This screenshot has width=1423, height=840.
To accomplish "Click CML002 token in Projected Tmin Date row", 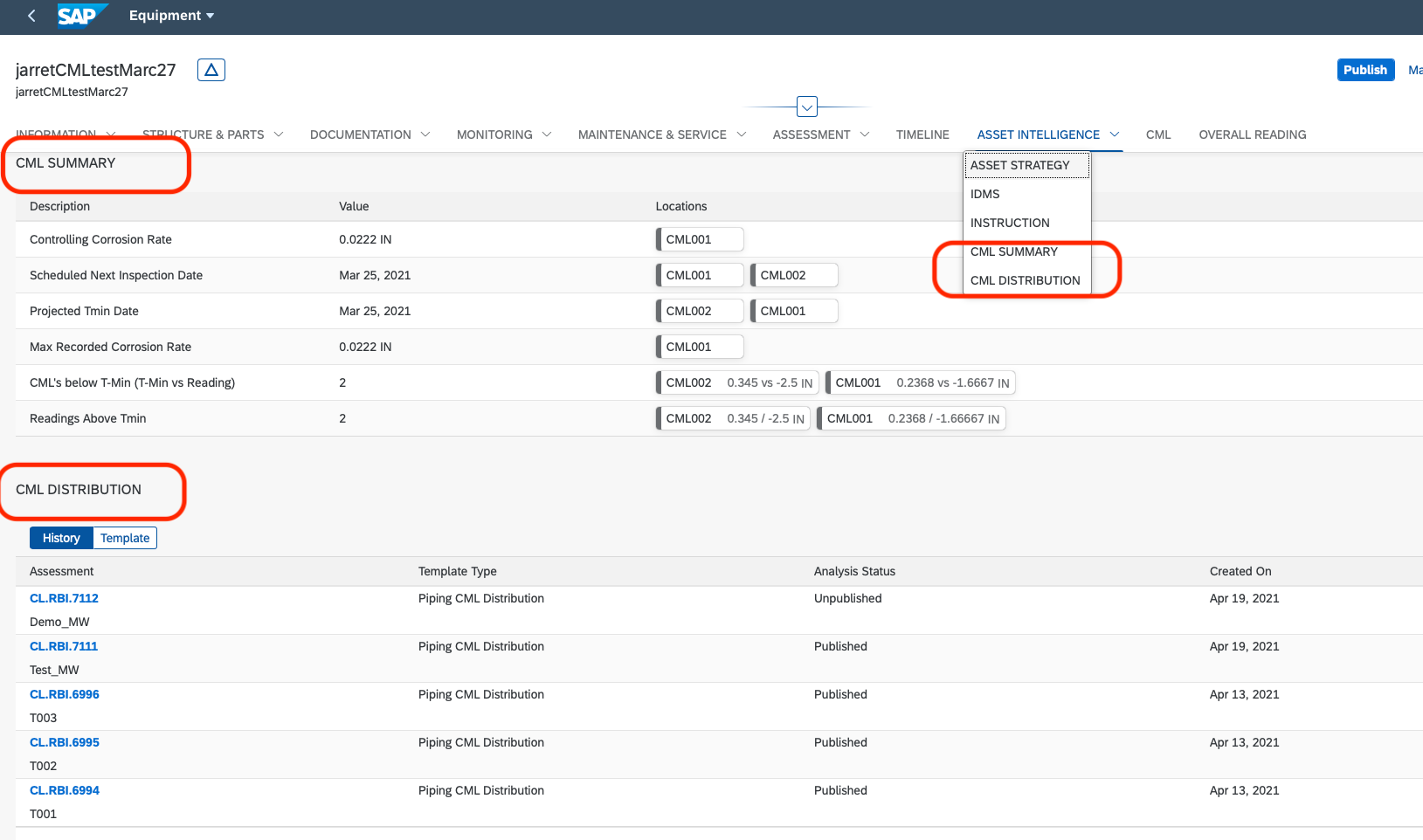I will [x=700, y=311].
